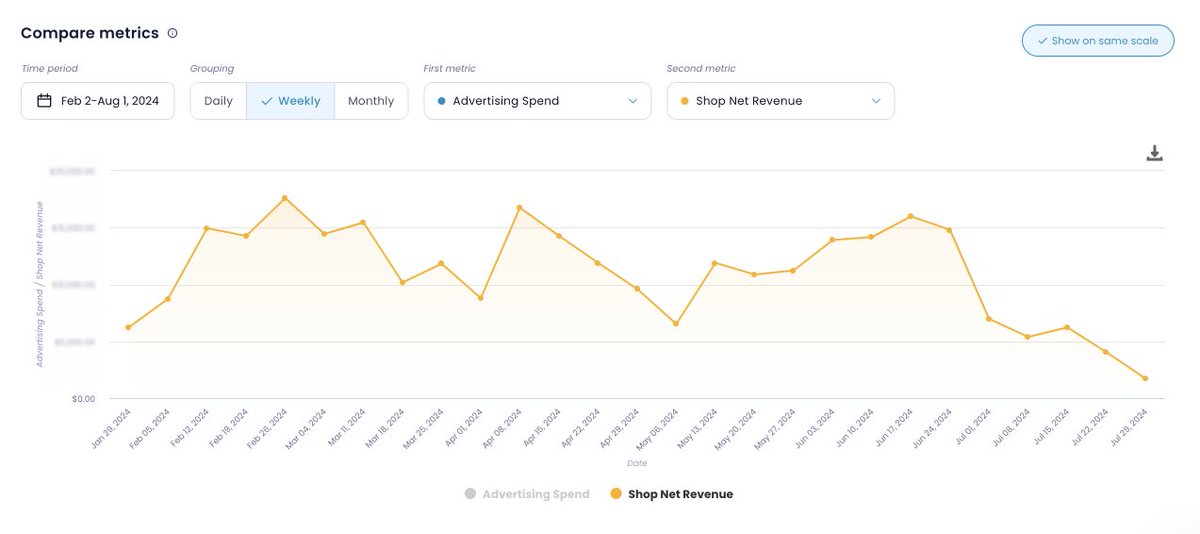This screenshot has height=534, width=1200.
Task: Click the Jul 29, 2024 last data point
Action: [x=1145, y=378]
